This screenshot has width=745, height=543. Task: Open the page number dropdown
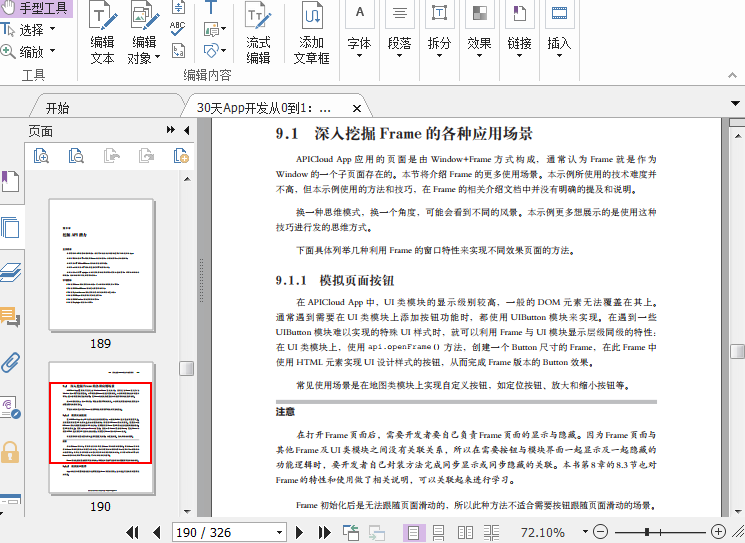pyautogui.click(x=278, y=532)
